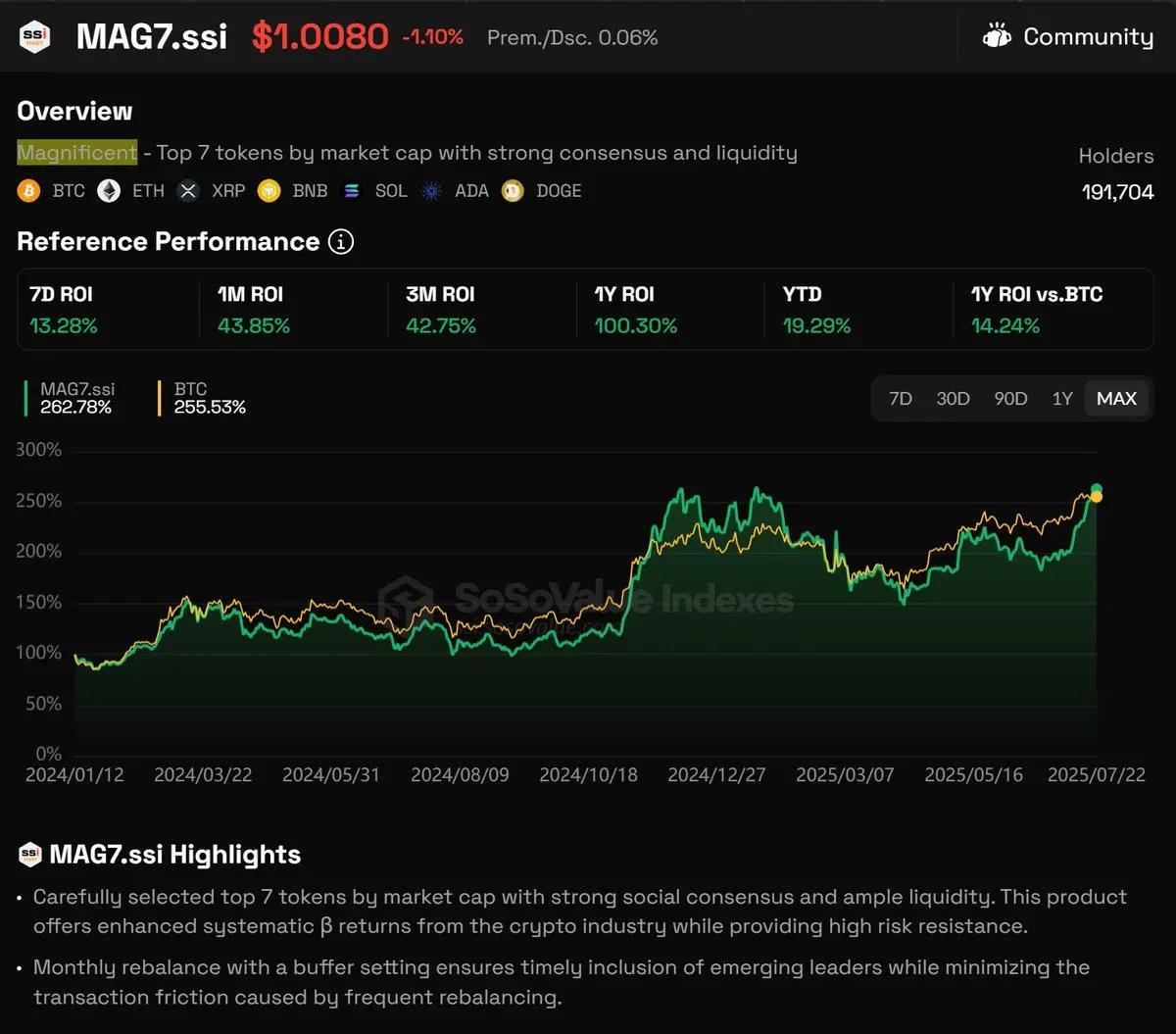
Task: Click the Reference Performance heading
Action: point(169,242)
